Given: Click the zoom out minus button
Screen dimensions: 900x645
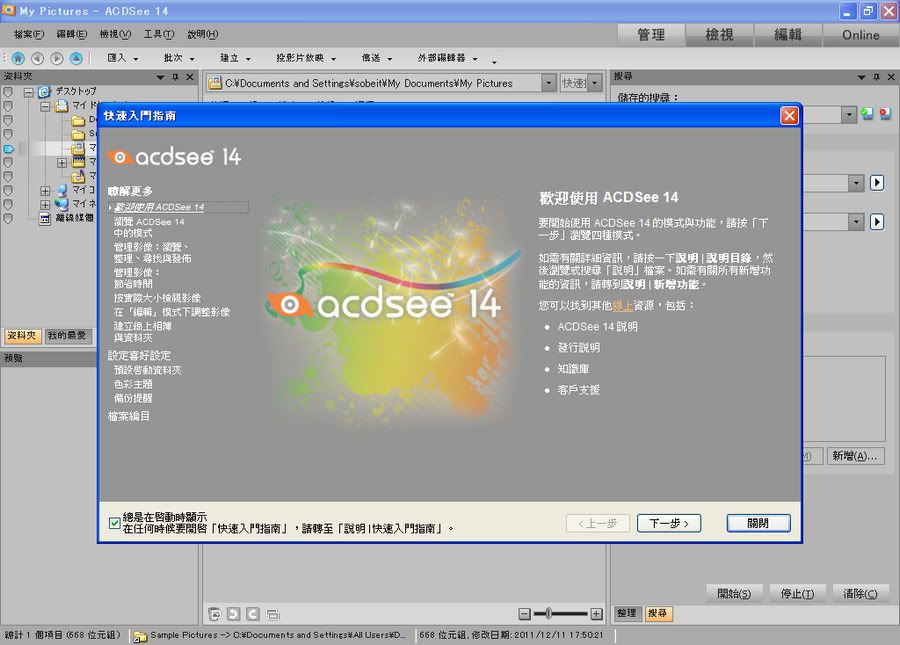Looking at the screenshot, I should (525, 614).
